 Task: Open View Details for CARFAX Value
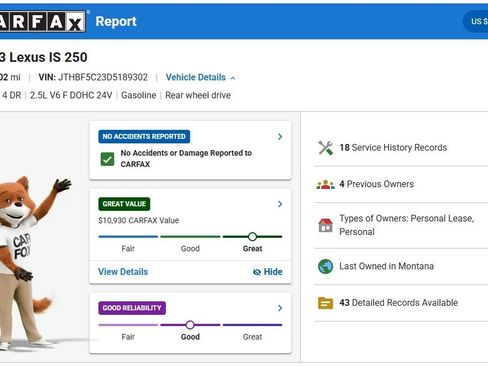pos(123,272)
